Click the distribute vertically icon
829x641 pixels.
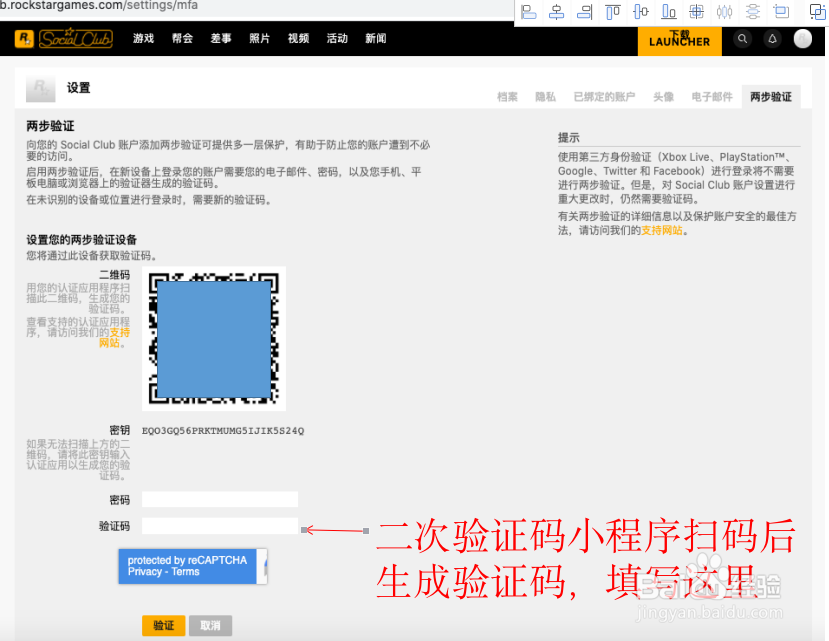click(x=752, y=12)
